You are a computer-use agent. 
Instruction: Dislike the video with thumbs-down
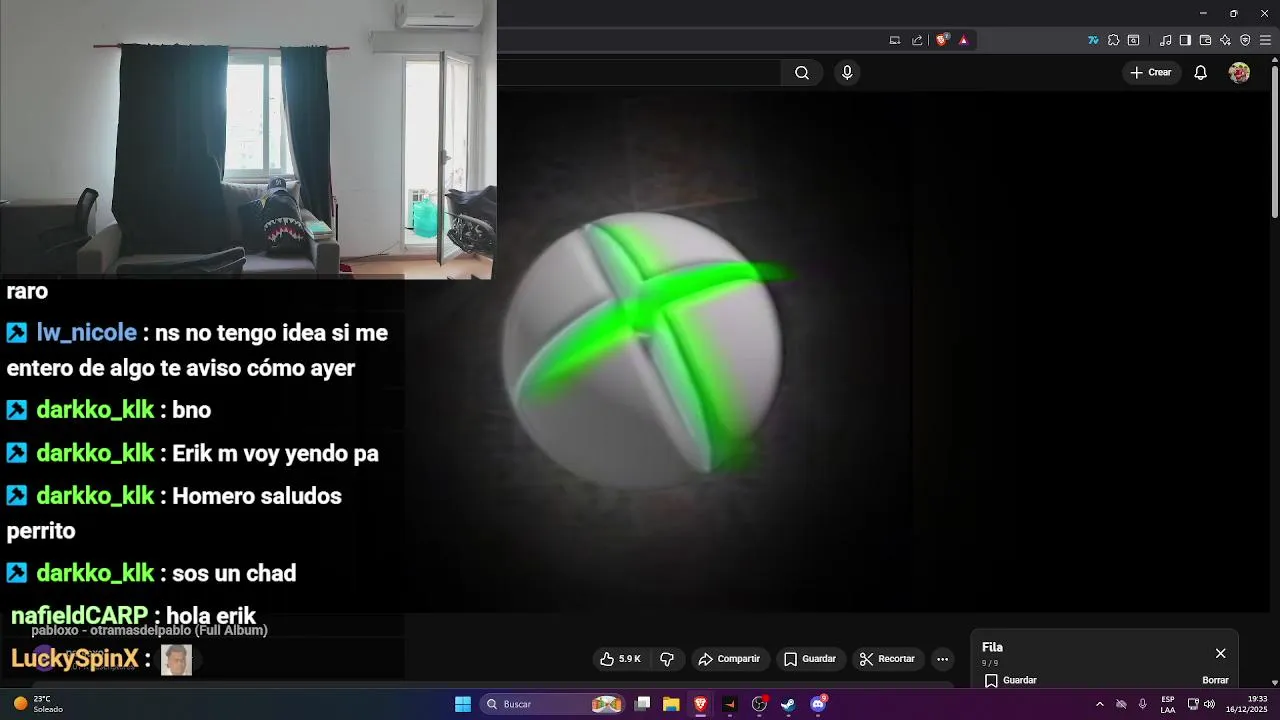click(667, 659)
